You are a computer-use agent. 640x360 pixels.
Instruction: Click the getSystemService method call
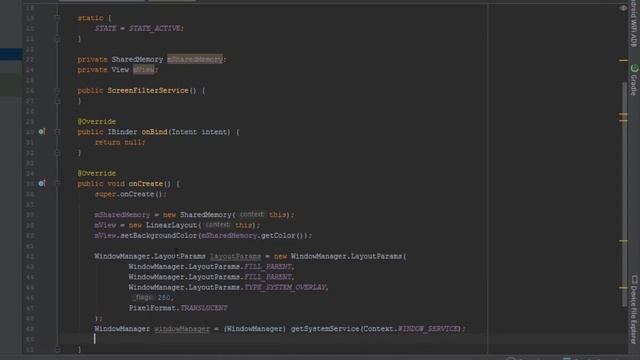point(325,329)
